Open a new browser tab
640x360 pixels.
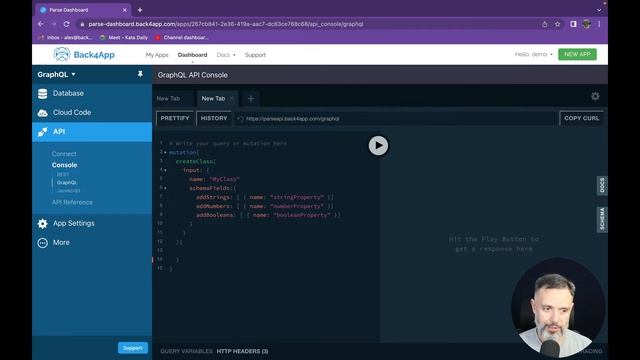(x=140, y=10)
